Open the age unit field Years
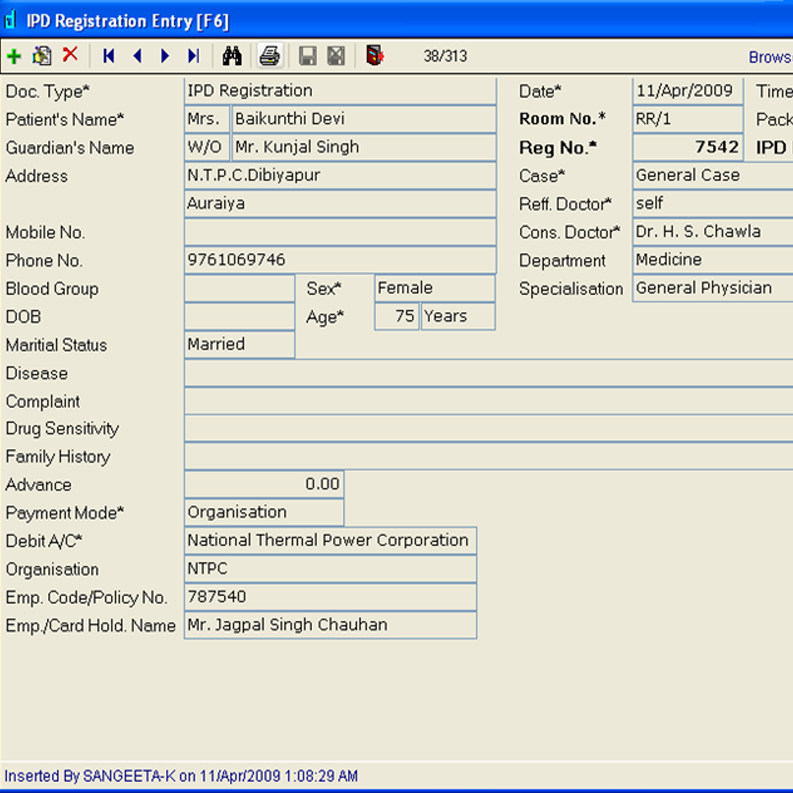 point(458,317)
